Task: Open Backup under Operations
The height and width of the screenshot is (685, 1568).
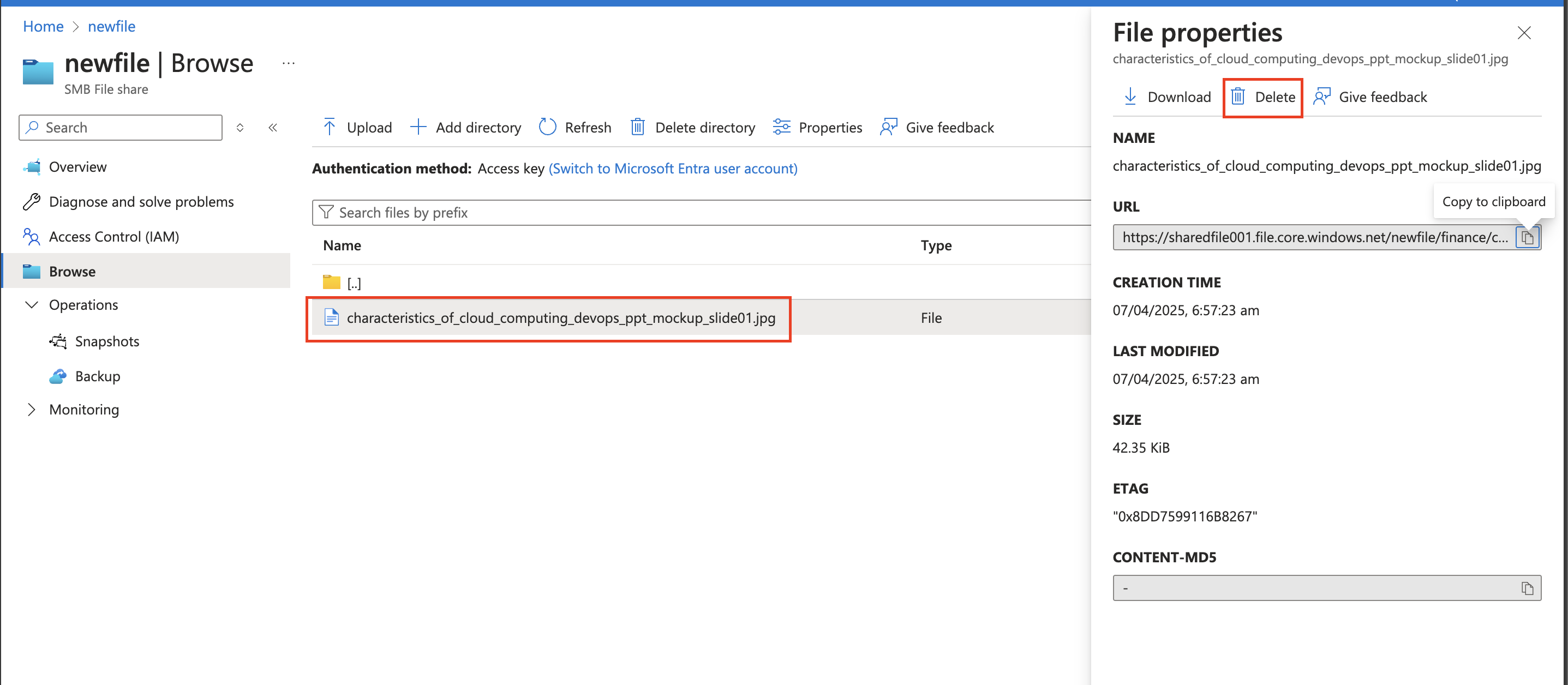Action: 98,376
